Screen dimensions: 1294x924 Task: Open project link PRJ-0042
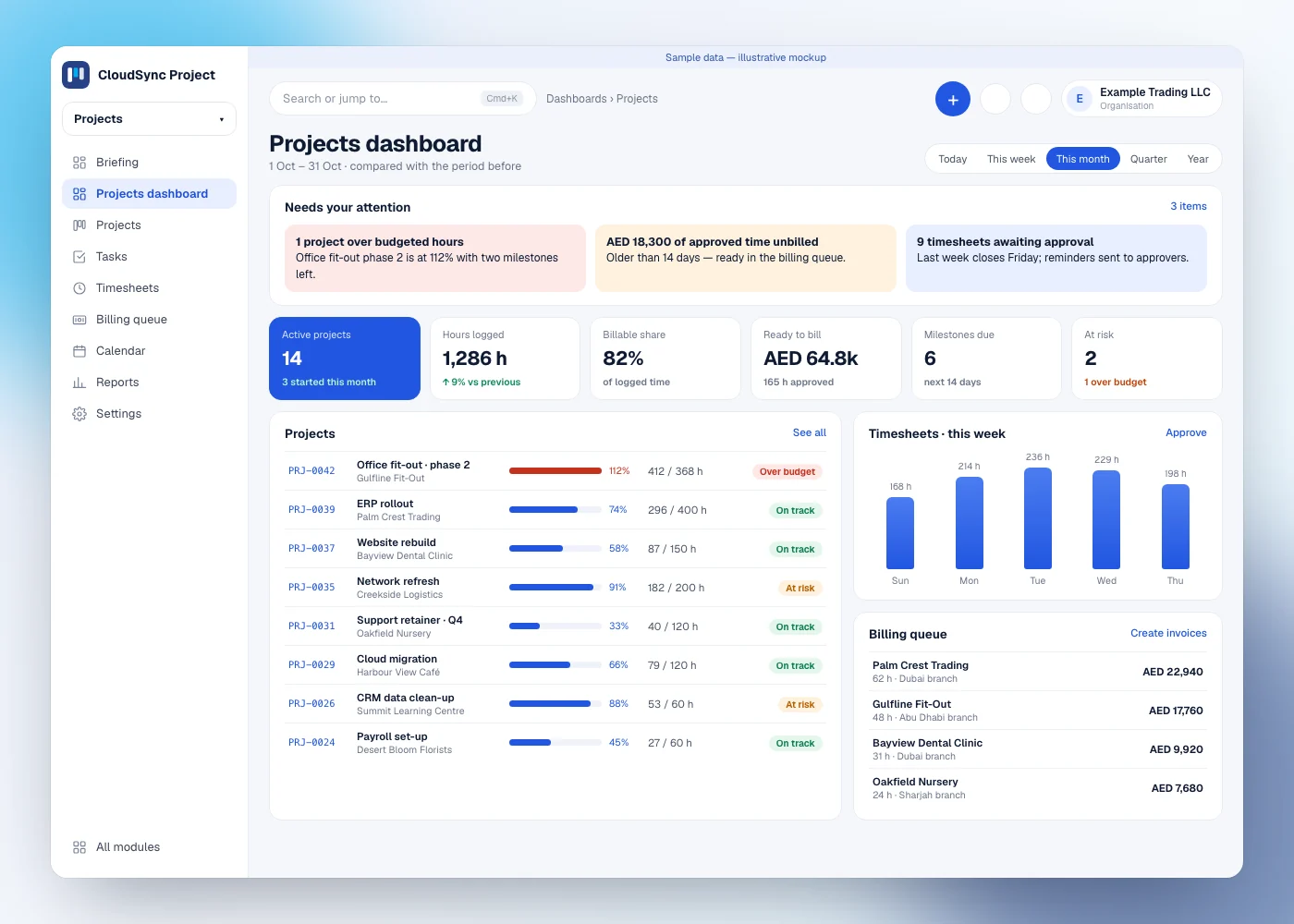click(x=311, y=471)
